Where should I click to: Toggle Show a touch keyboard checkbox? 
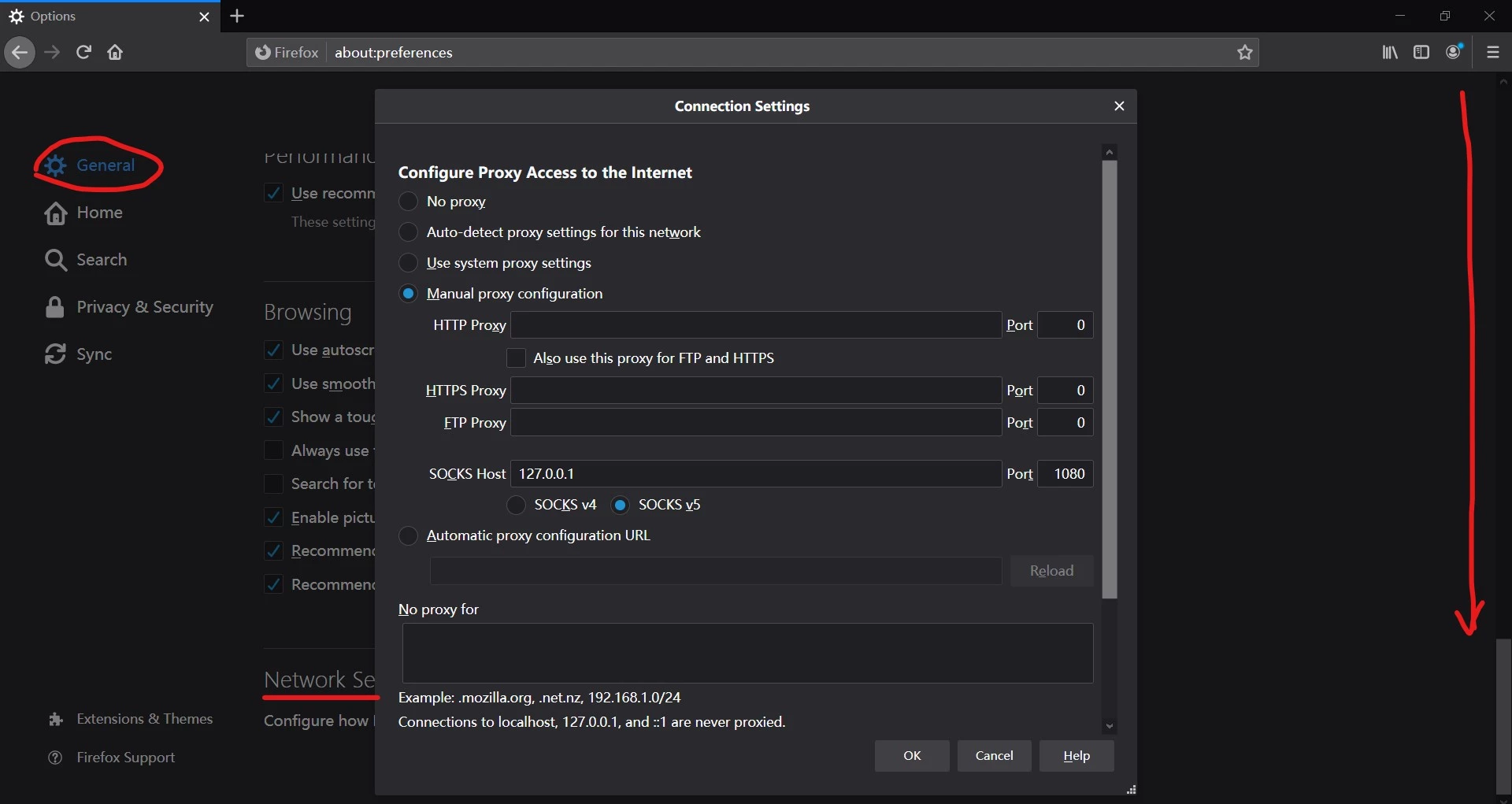tap(273, 417)
